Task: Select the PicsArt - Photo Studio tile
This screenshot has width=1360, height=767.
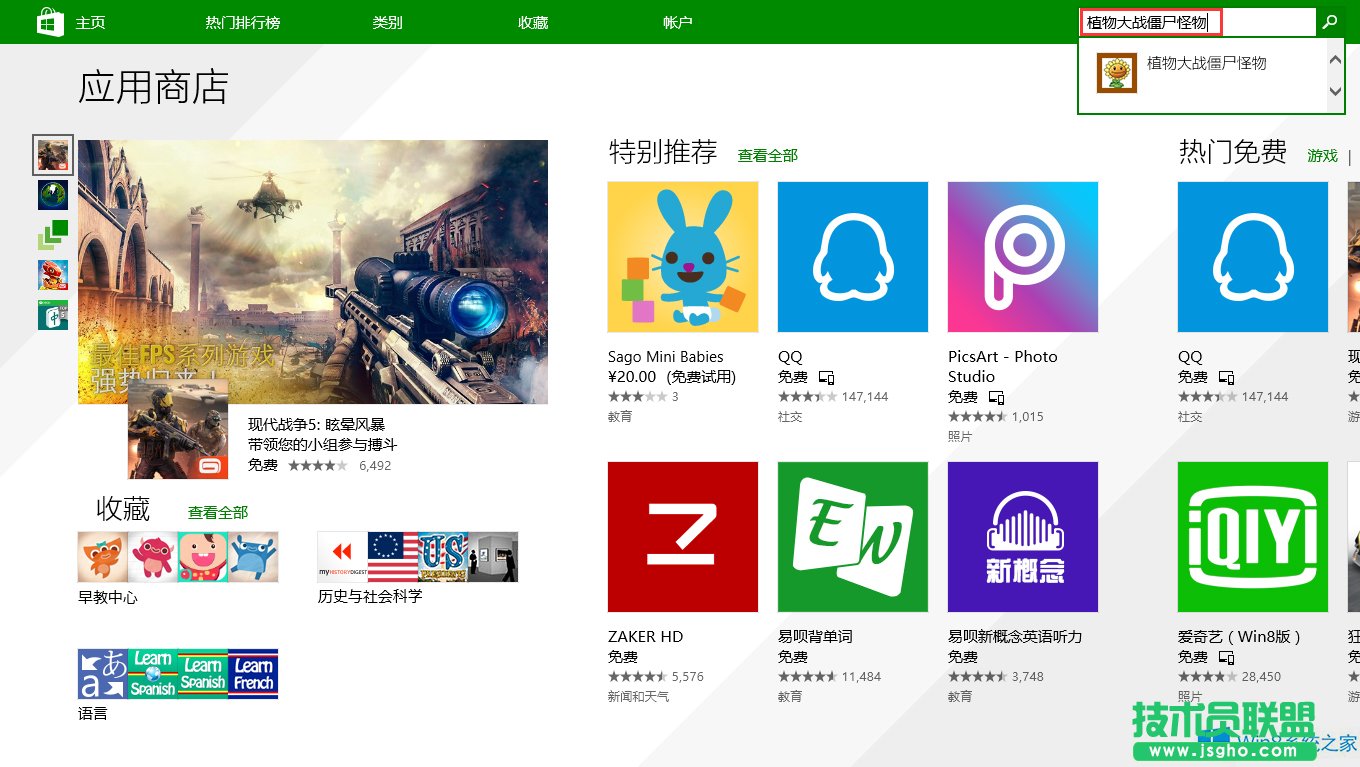Action: [1022, 256]
